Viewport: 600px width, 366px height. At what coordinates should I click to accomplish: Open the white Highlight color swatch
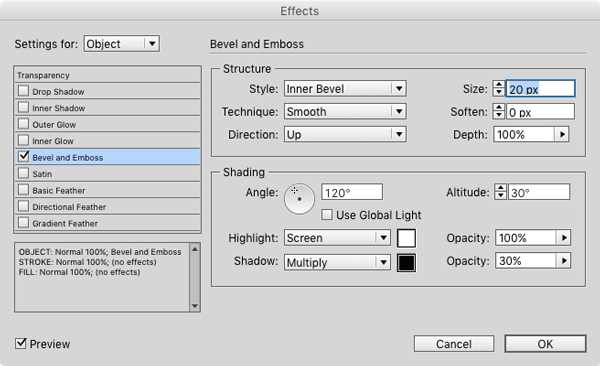pyautogui.click(x=406, y=238)
